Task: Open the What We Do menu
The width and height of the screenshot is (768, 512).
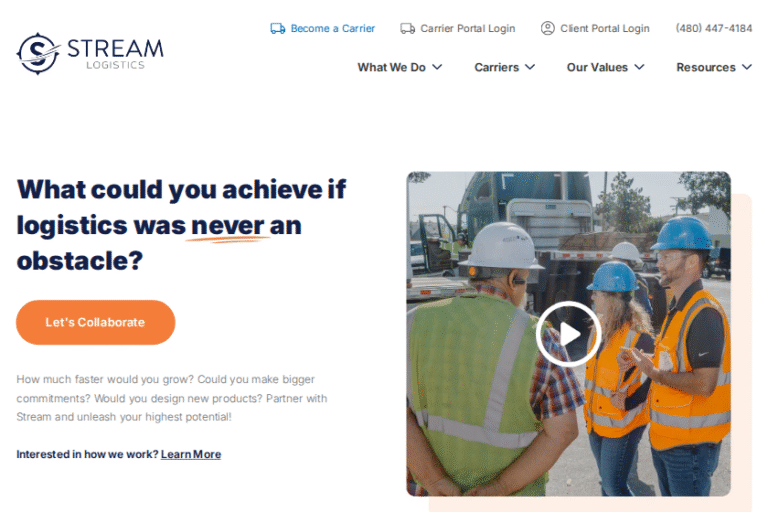Action: [x=391, y=67]
